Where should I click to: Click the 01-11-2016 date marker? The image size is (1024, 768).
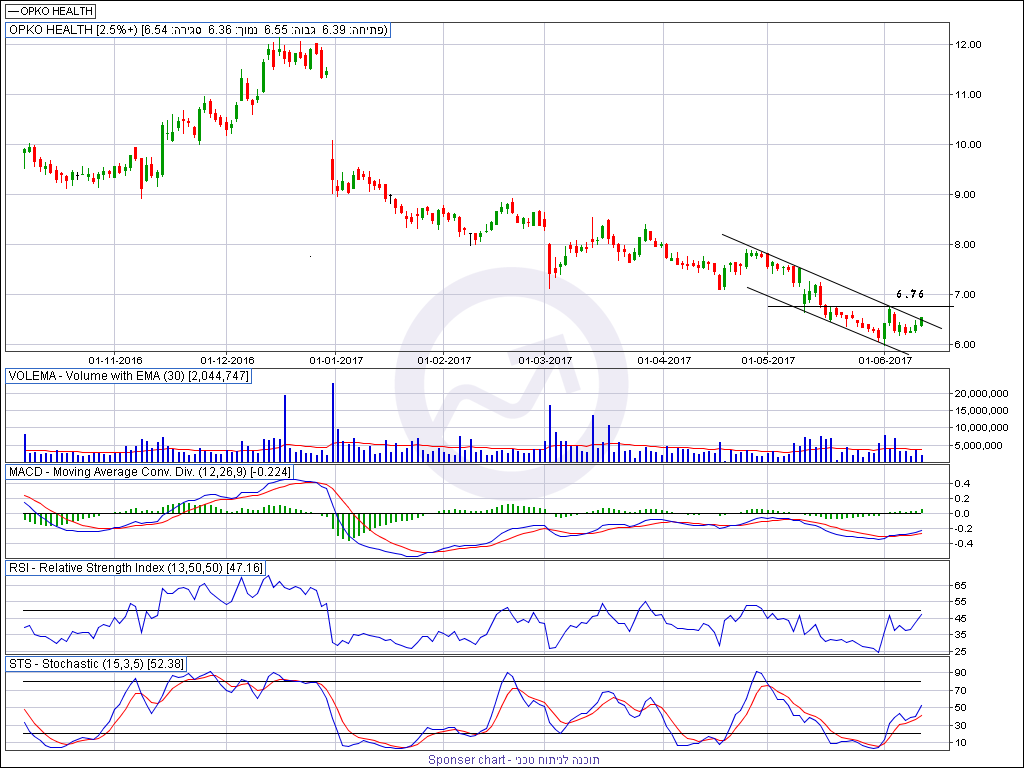click(115, 360)
